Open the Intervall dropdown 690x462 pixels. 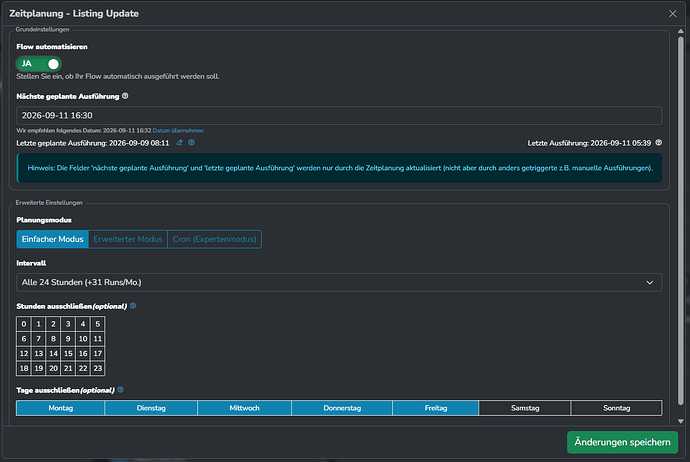[x=339, y=282]
